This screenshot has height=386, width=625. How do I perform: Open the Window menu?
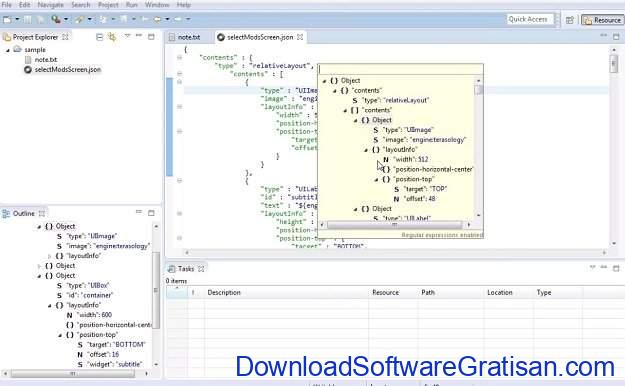tap(157, 5)
